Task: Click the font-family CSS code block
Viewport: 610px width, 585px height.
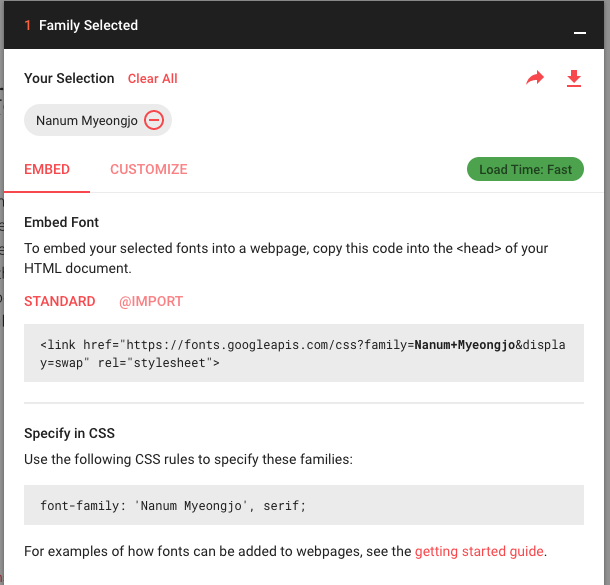Action: 304,505
